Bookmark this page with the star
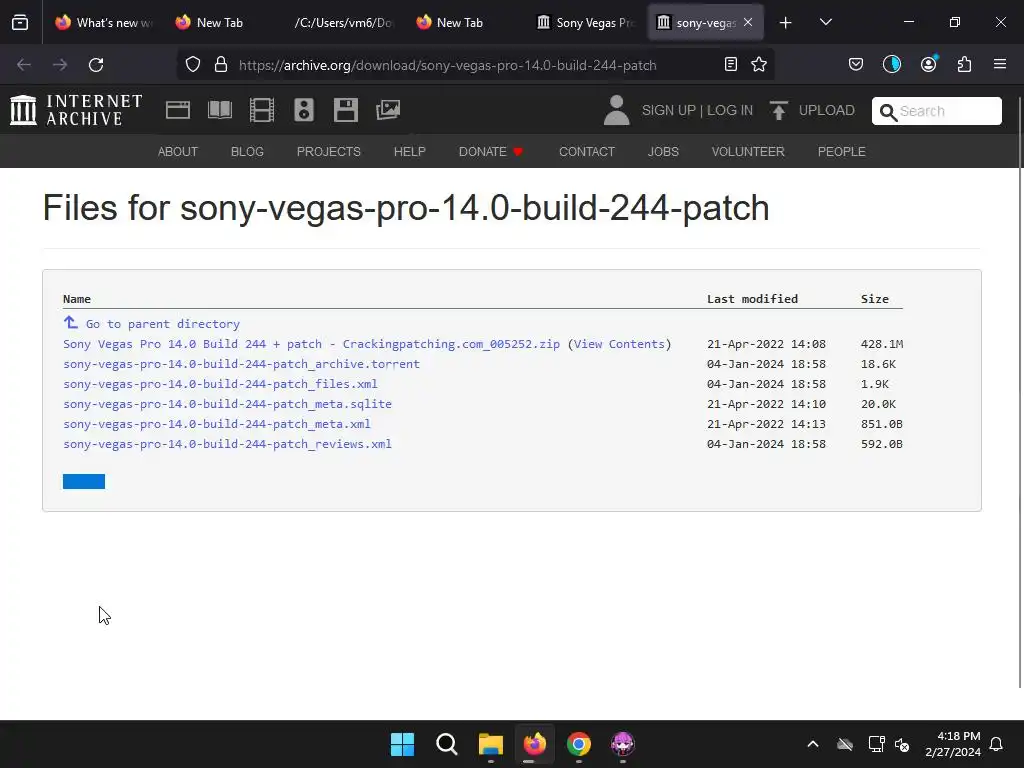The image size is (1024, 768). pos(759,64)
